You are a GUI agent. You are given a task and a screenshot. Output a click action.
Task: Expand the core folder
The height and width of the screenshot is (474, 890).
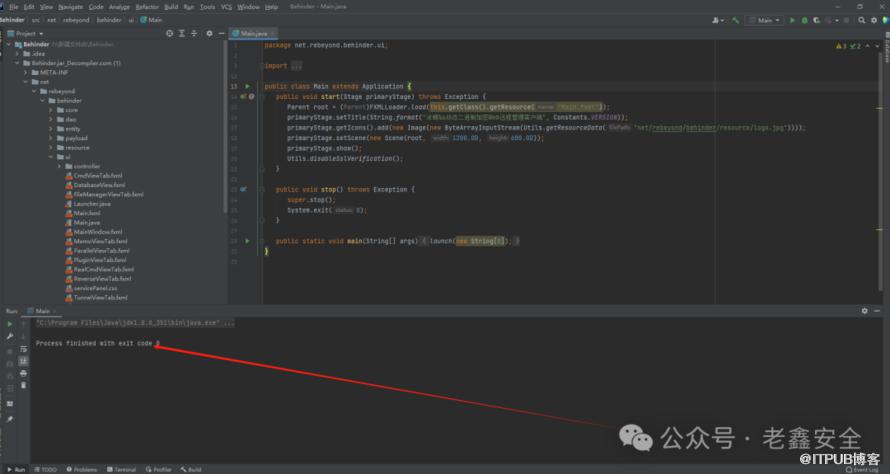coord(50,110)
